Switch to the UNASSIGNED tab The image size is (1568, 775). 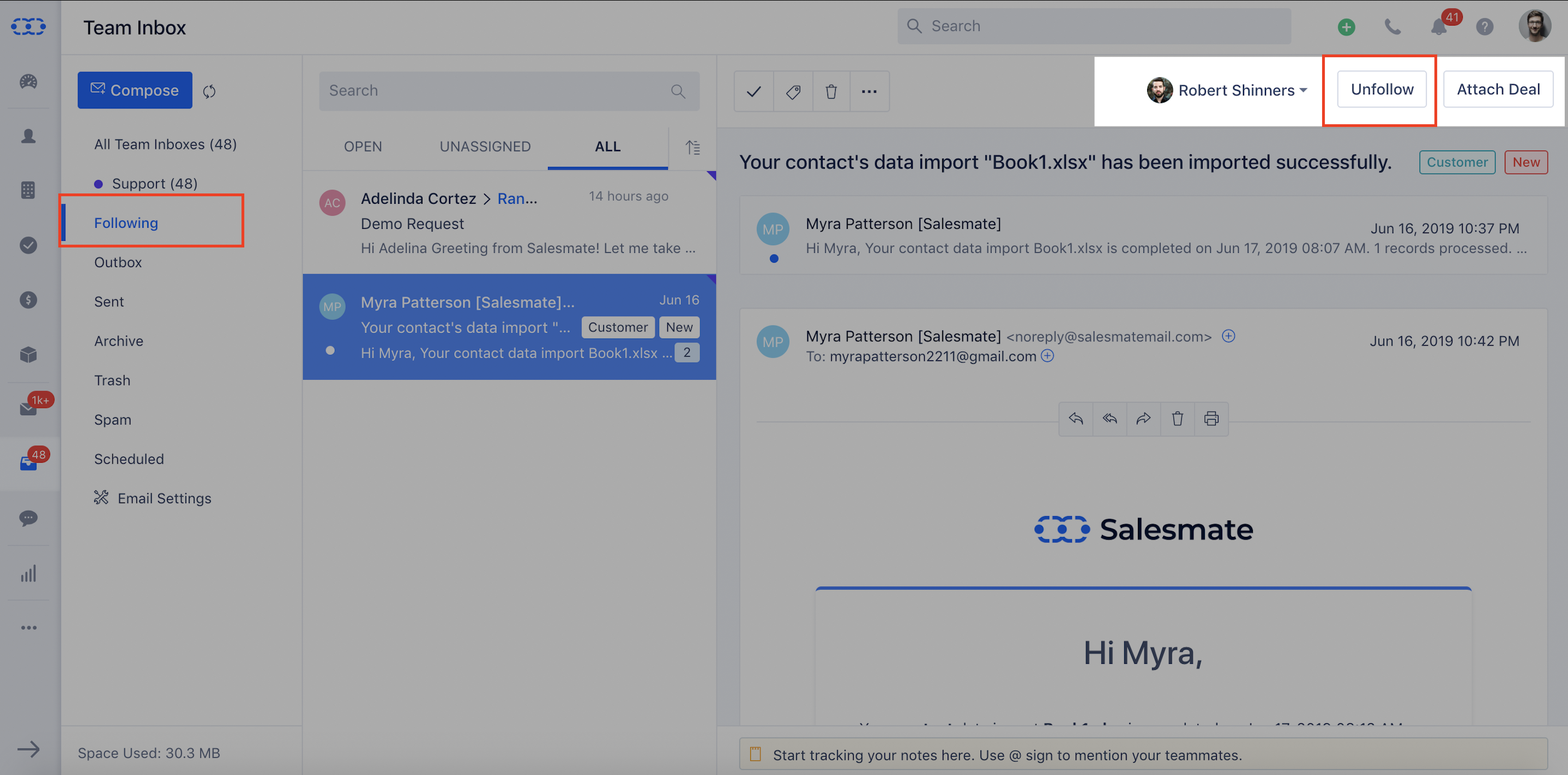[485, 147]
